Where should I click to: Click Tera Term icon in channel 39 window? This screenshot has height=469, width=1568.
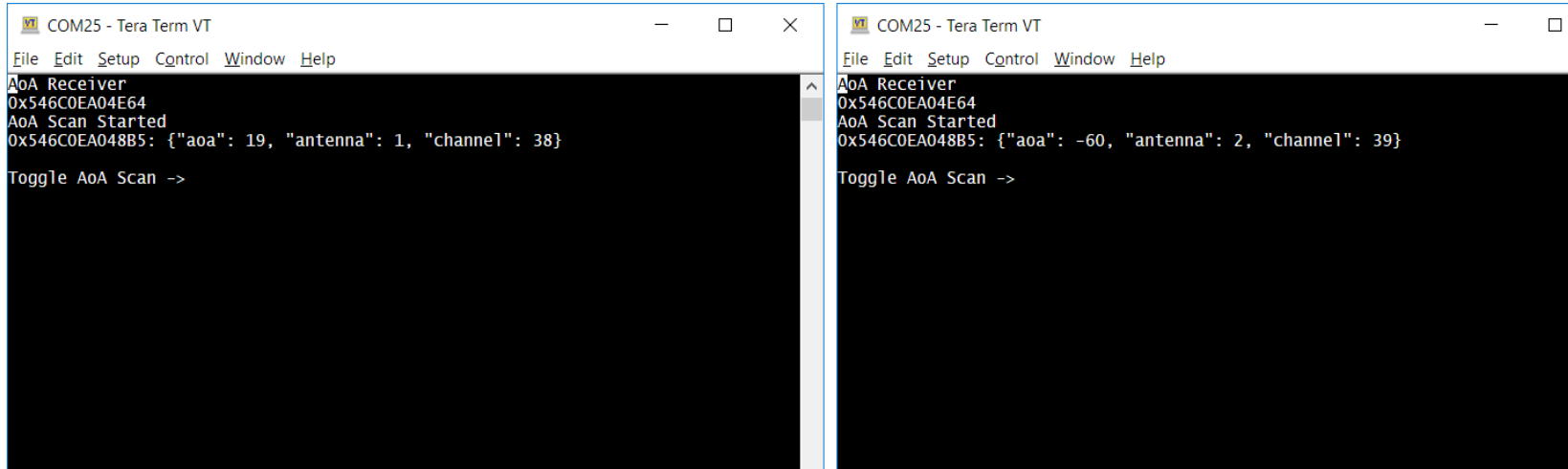click(x=859, y=25)
